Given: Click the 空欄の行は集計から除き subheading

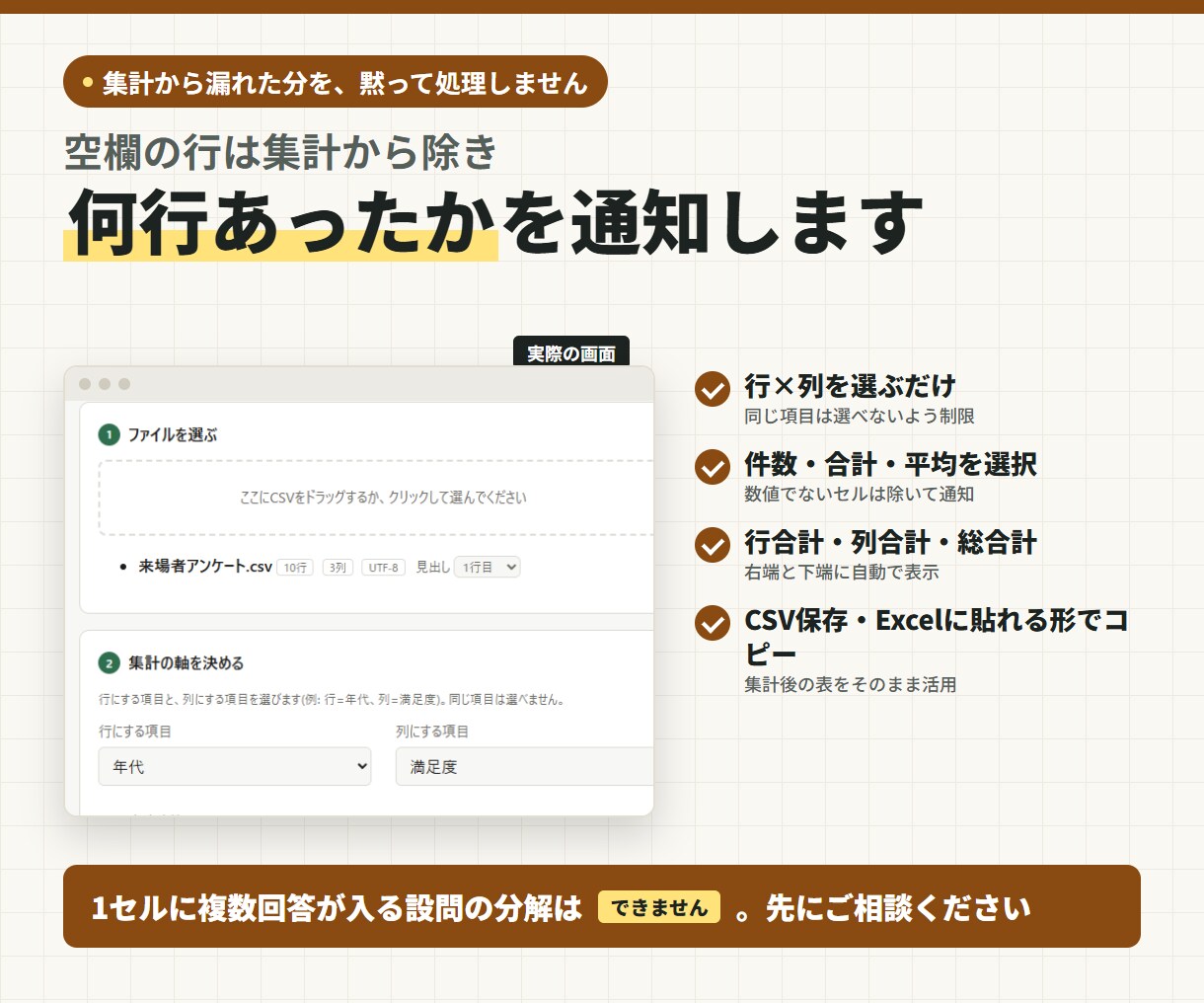Looking at the screenshot, I should coord(280,152).
